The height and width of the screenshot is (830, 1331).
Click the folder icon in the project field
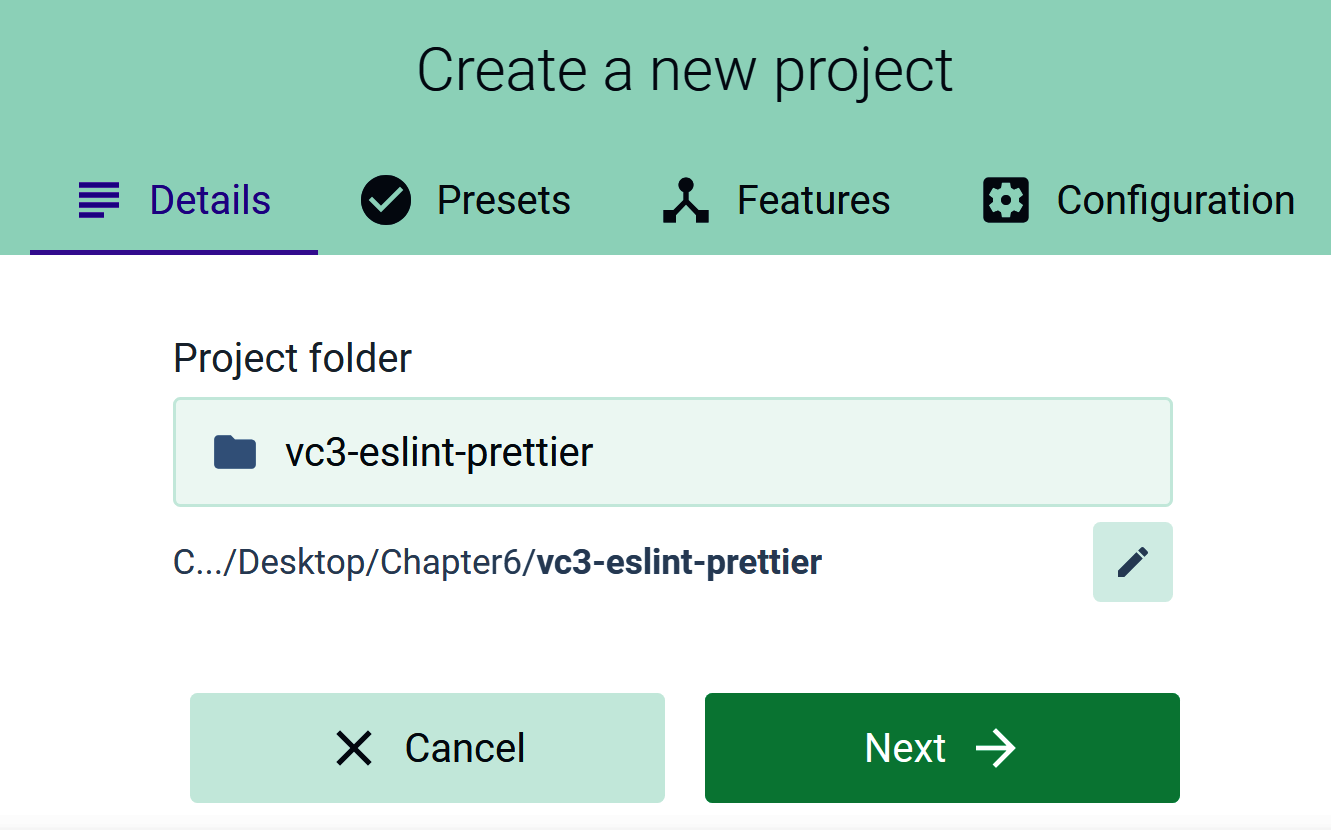tap(235, 452)
